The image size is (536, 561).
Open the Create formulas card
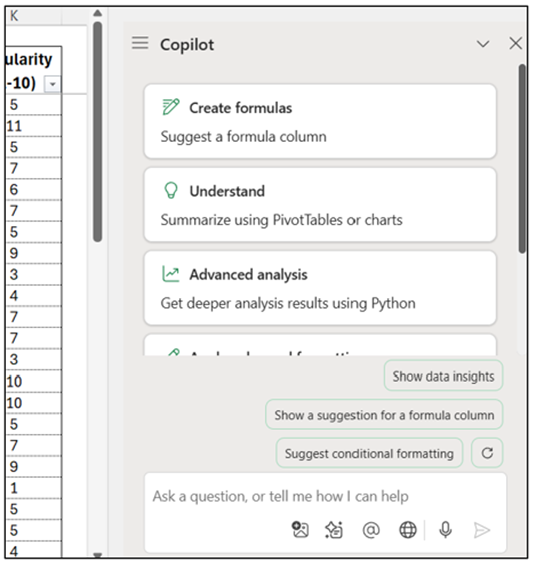tap(320, 121)
